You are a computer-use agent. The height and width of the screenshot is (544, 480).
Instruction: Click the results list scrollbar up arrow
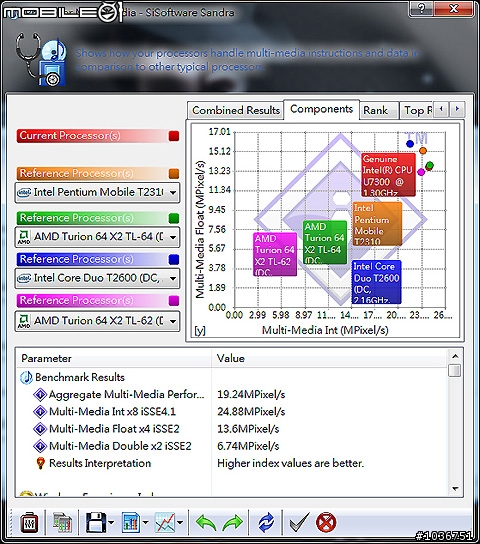coord(455,356)
